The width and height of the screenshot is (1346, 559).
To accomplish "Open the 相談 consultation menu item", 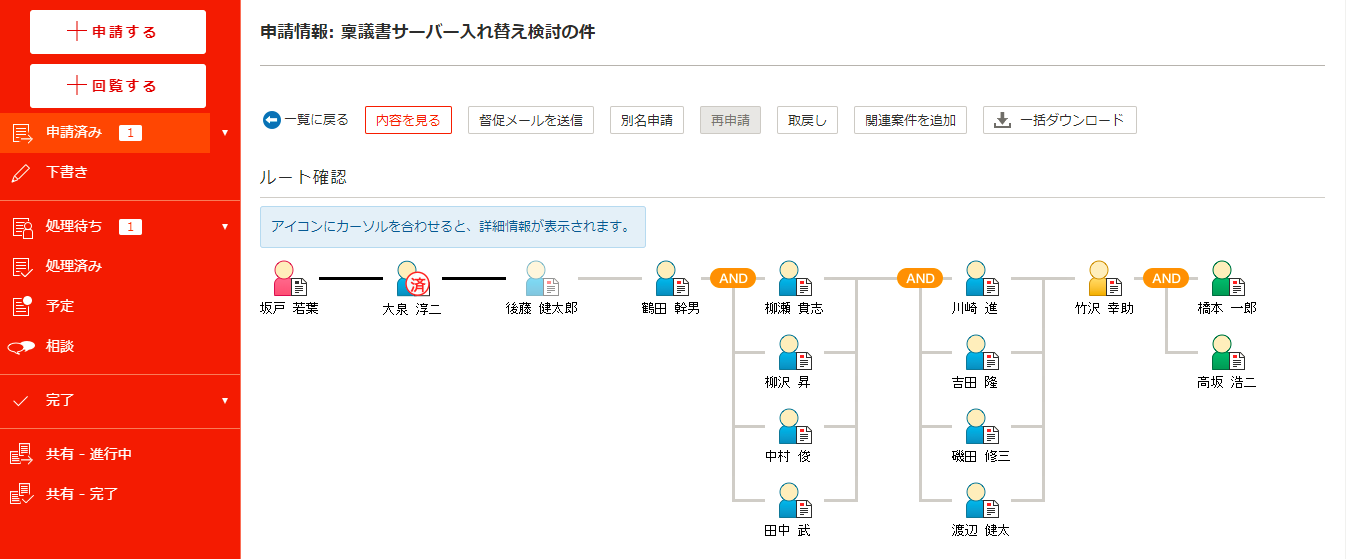I will point(59,346).
